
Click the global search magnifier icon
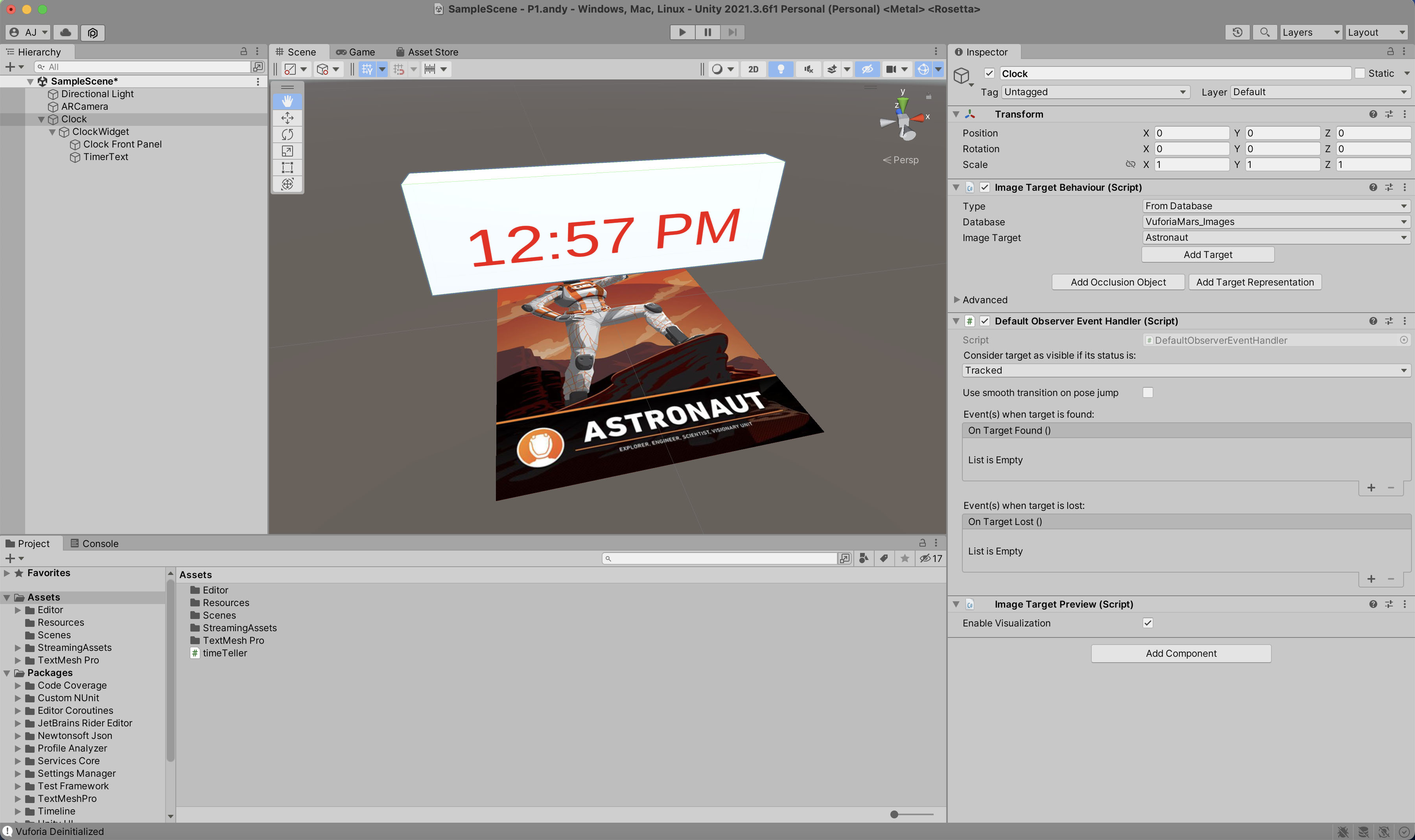pos(1264,32)
